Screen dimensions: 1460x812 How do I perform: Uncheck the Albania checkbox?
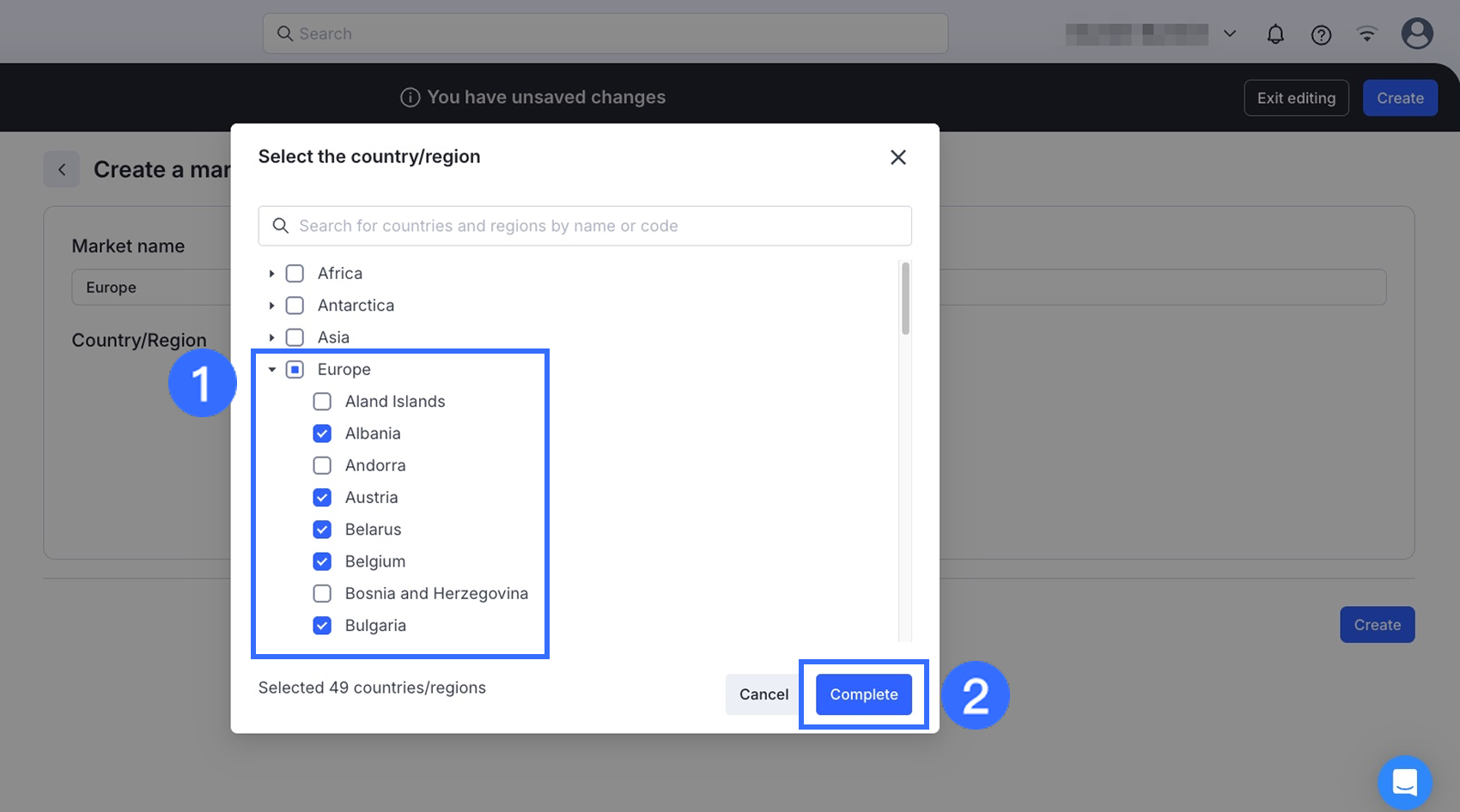click(x=322, y=433)
